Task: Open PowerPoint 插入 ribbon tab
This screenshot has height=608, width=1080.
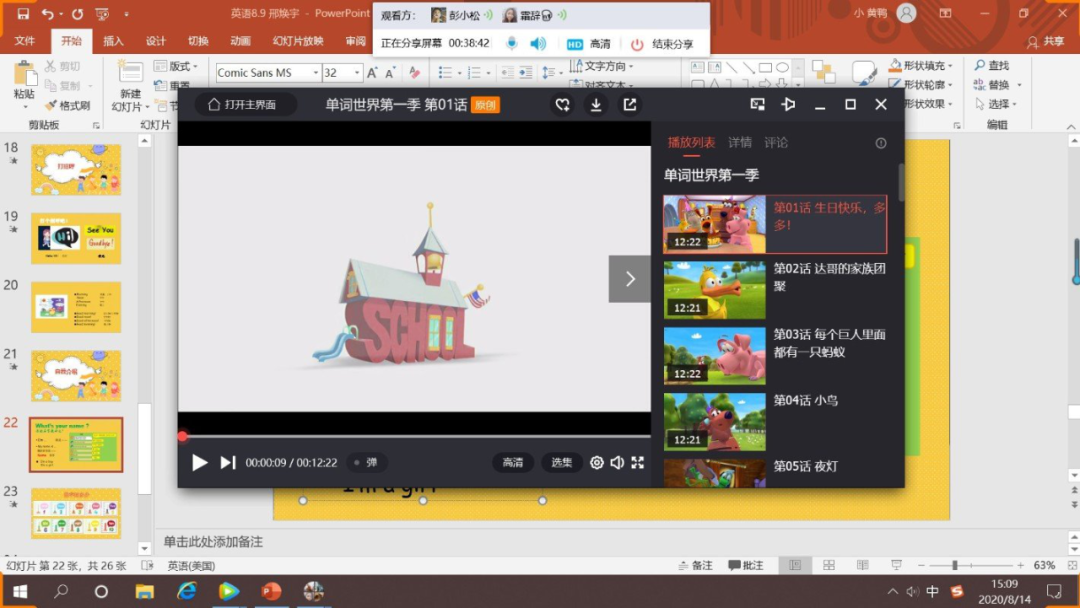Action: pyautogui.click(x=114, y=41)
